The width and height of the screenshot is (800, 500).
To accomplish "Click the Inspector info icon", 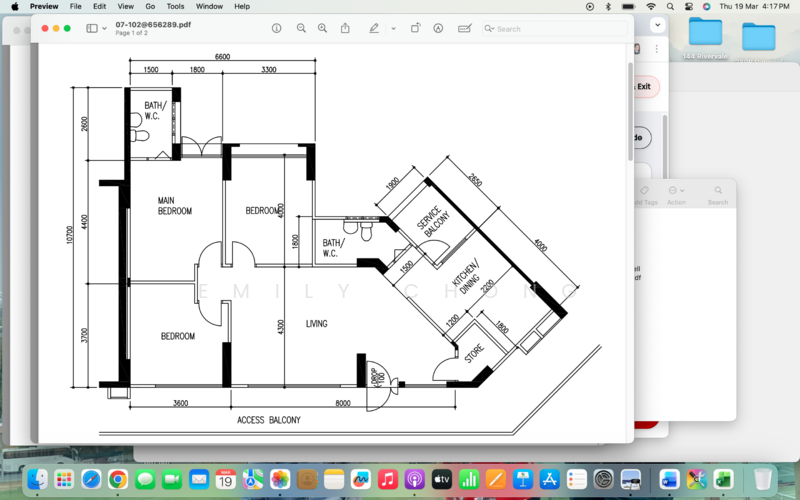I will (277, 28).
